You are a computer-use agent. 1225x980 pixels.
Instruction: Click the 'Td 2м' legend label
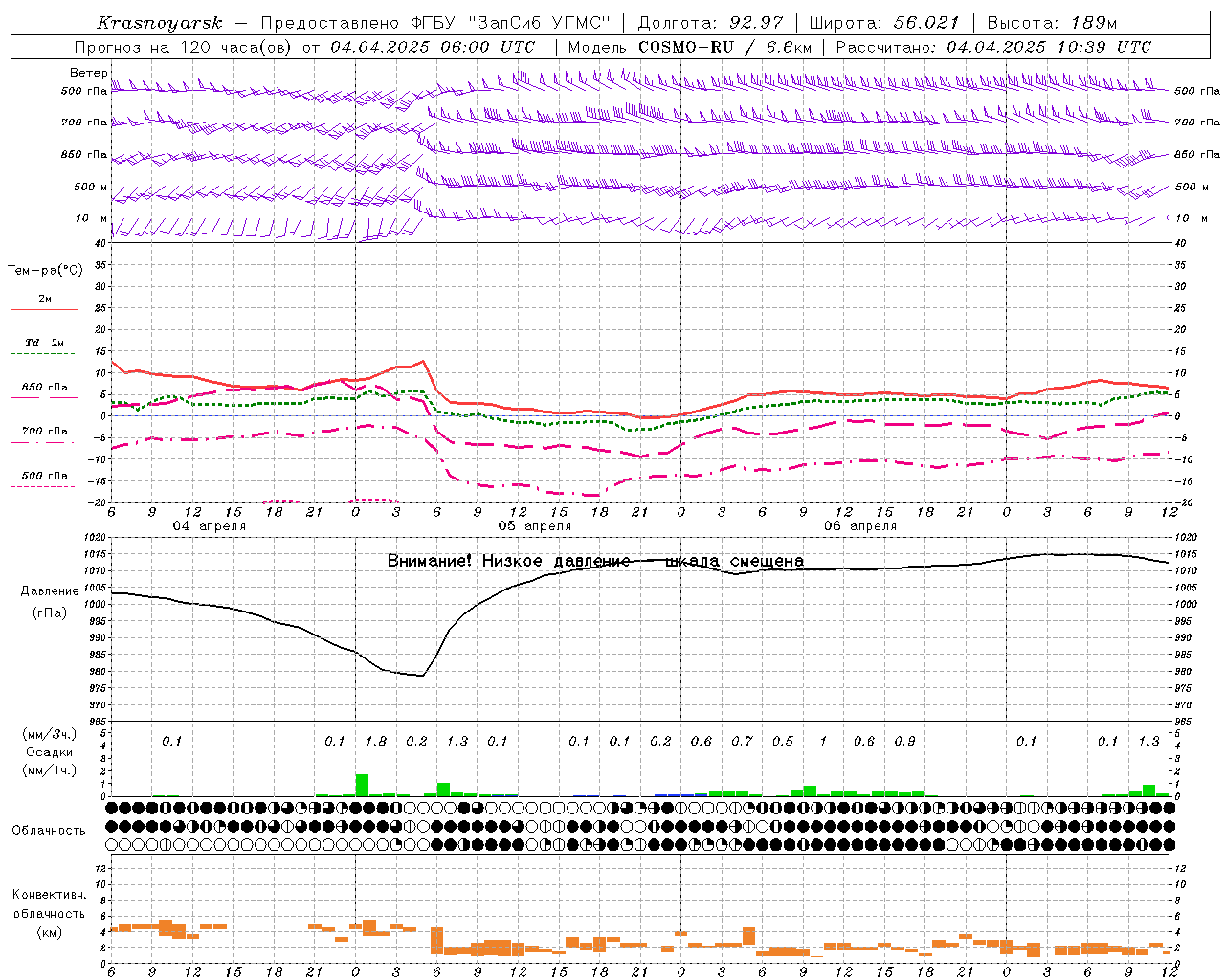(x=45, y=343)
